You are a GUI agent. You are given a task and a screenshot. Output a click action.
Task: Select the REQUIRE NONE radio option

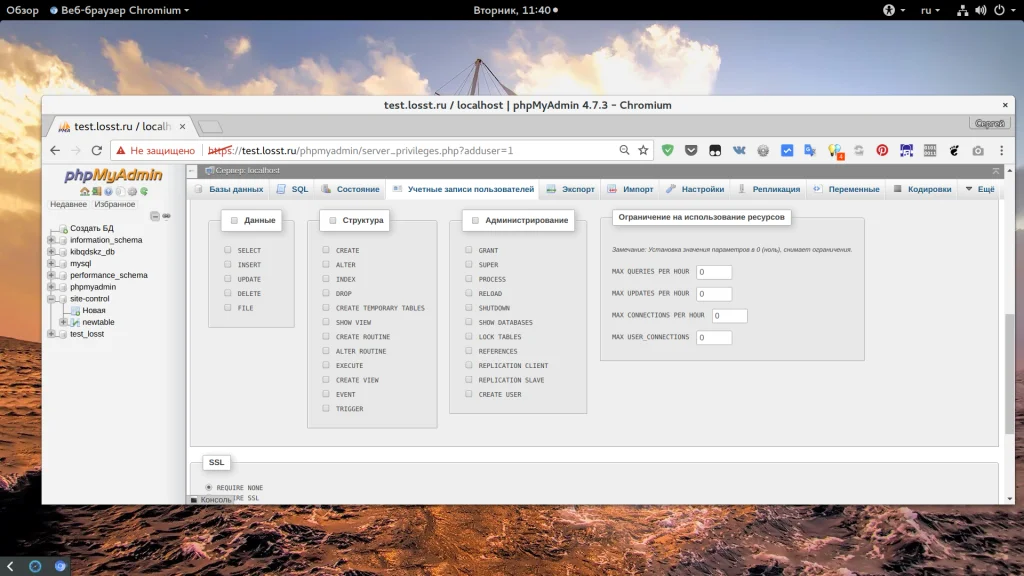(209, 487)
